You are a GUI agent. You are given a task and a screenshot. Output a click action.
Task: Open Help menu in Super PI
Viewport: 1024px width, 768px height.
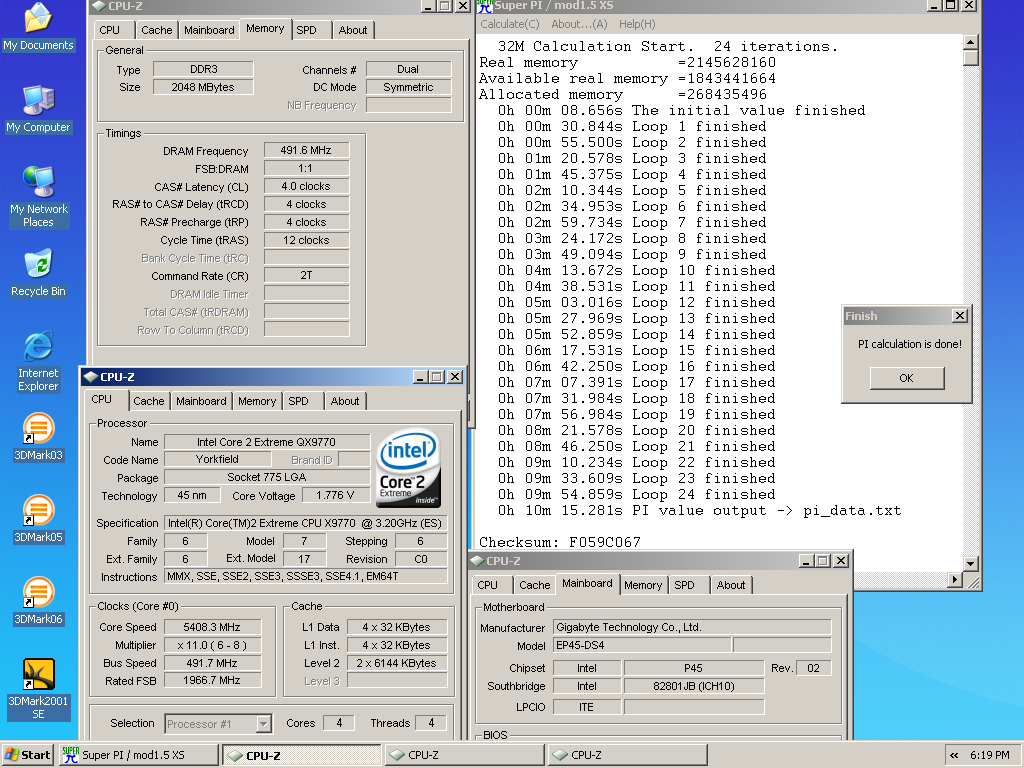point(637,24)
